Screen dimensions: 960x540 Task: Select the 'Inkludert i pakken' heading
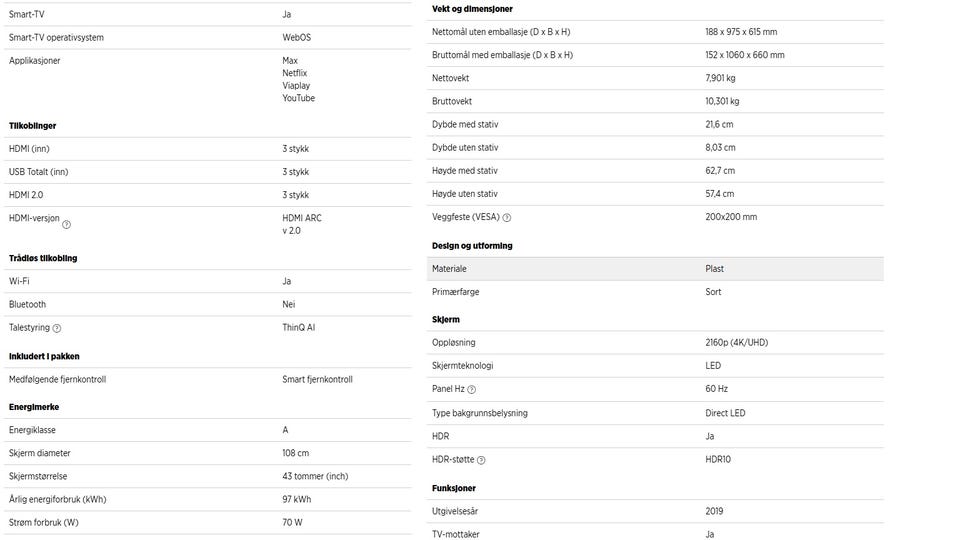point(44,356)
